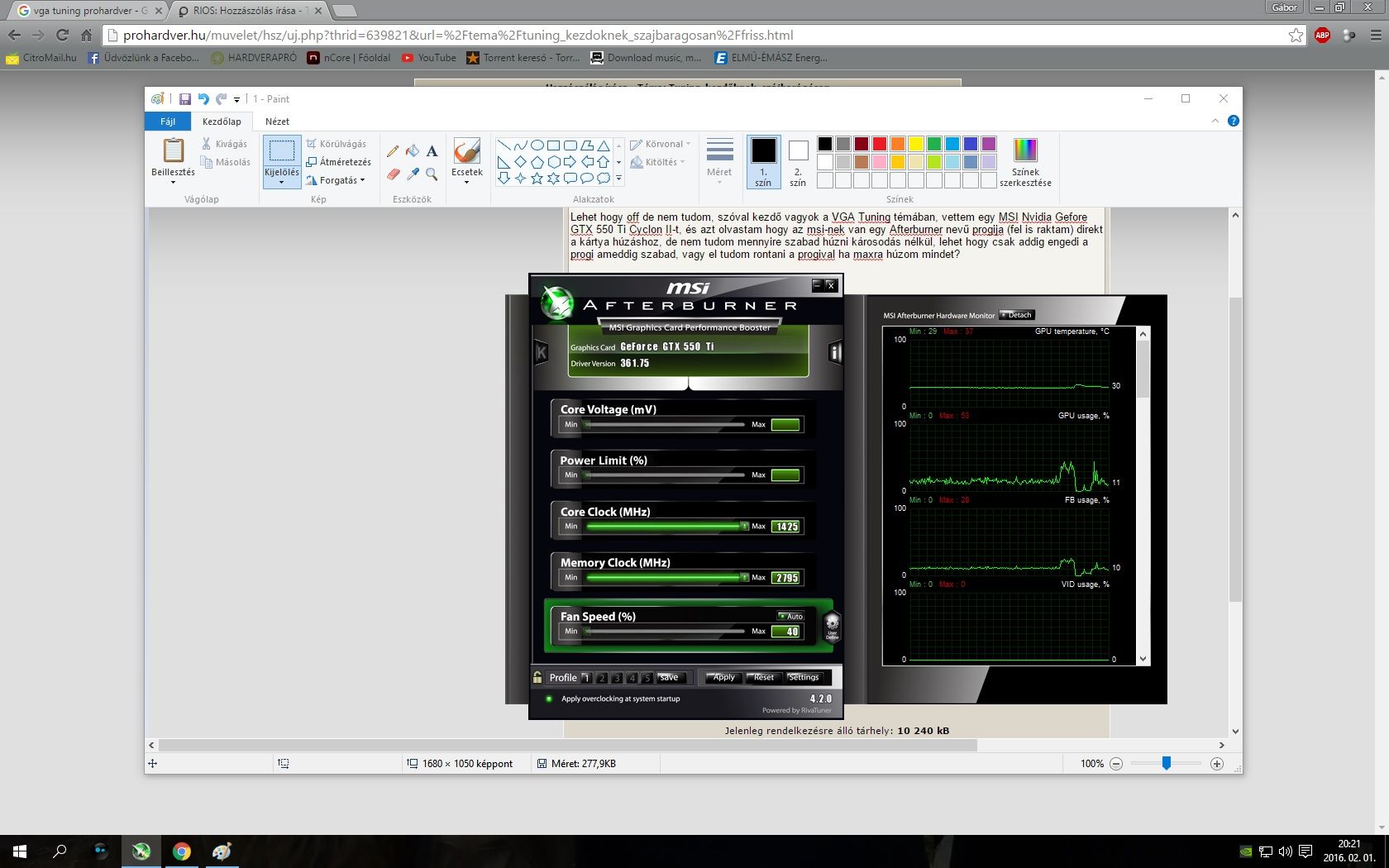The width and height of the screenshot is (1389, 868).
Task: Open the YouTube bookmark in Chrome
Action: pyautogui.click(x=429, y=58)
